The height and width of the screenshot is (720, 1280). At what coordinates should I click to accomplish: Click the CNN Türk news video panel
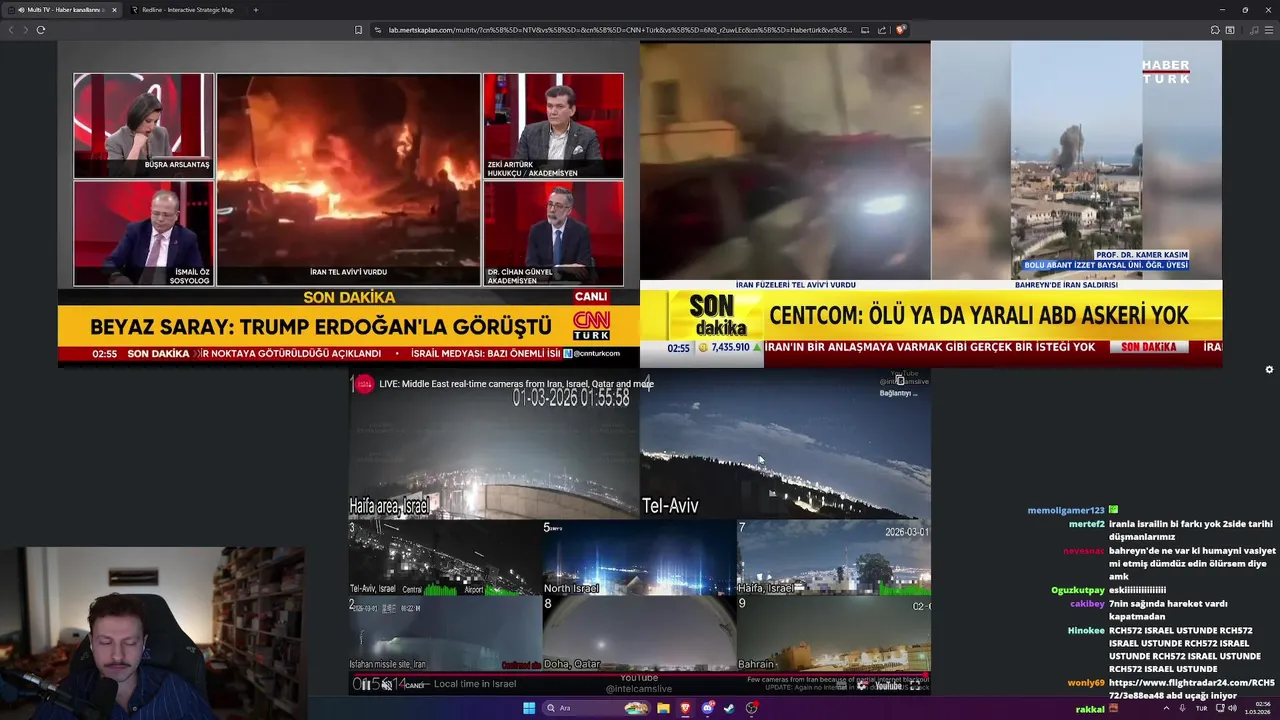[x=348, y=204]
